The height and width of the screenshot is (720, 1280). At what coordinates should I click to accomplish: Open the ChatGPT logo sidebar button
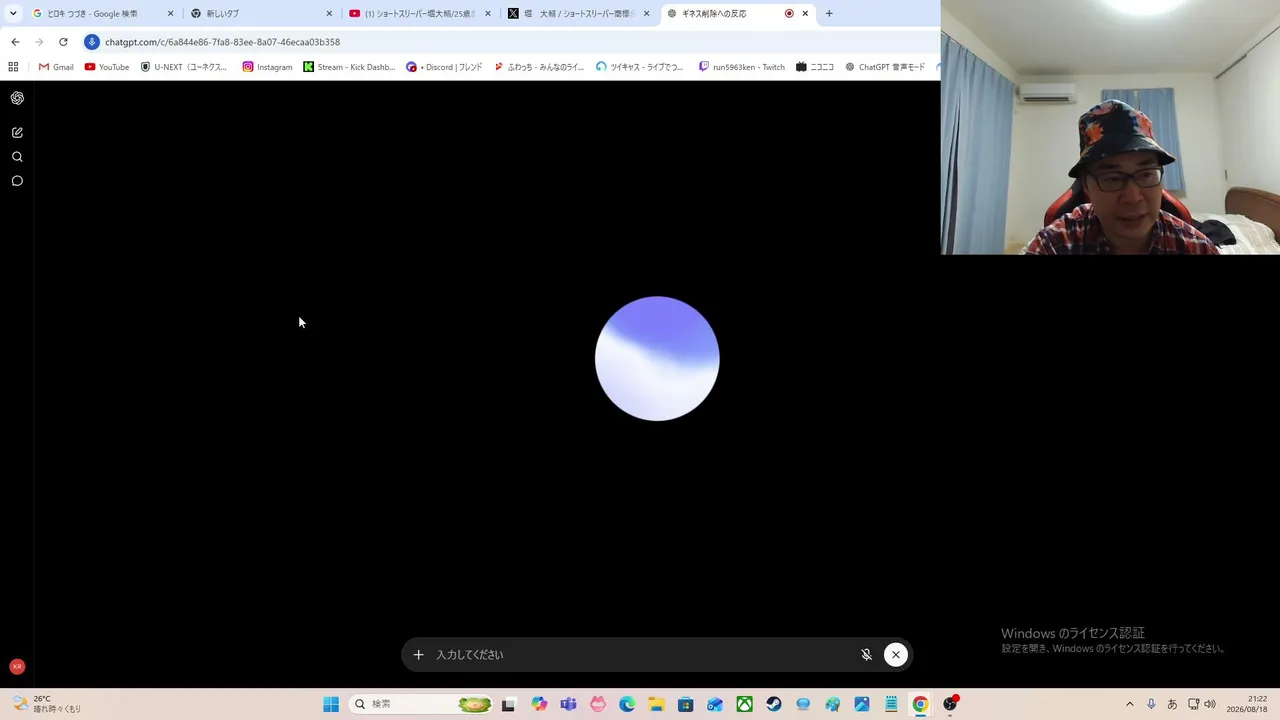click(x=17, y=98)
